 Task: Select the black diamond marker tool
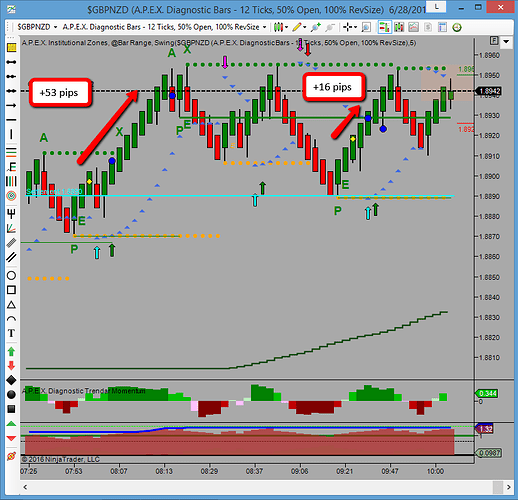point(11,380)
